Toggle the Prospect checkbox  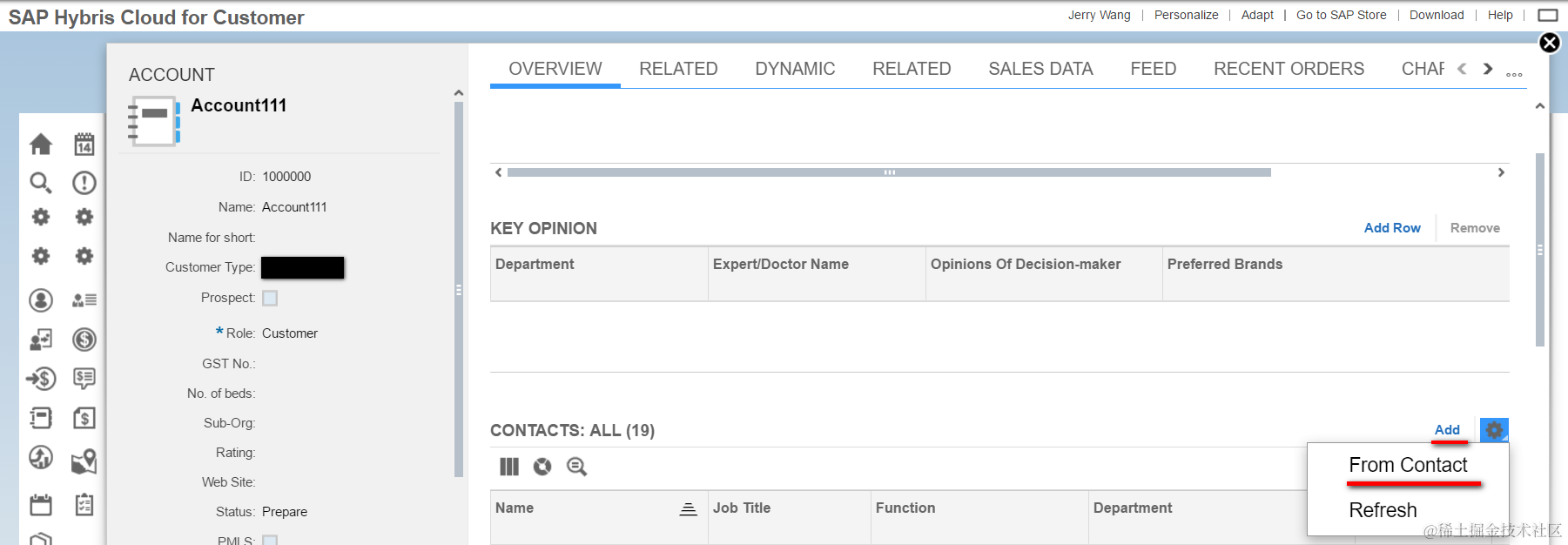click(x=270, y=298)
